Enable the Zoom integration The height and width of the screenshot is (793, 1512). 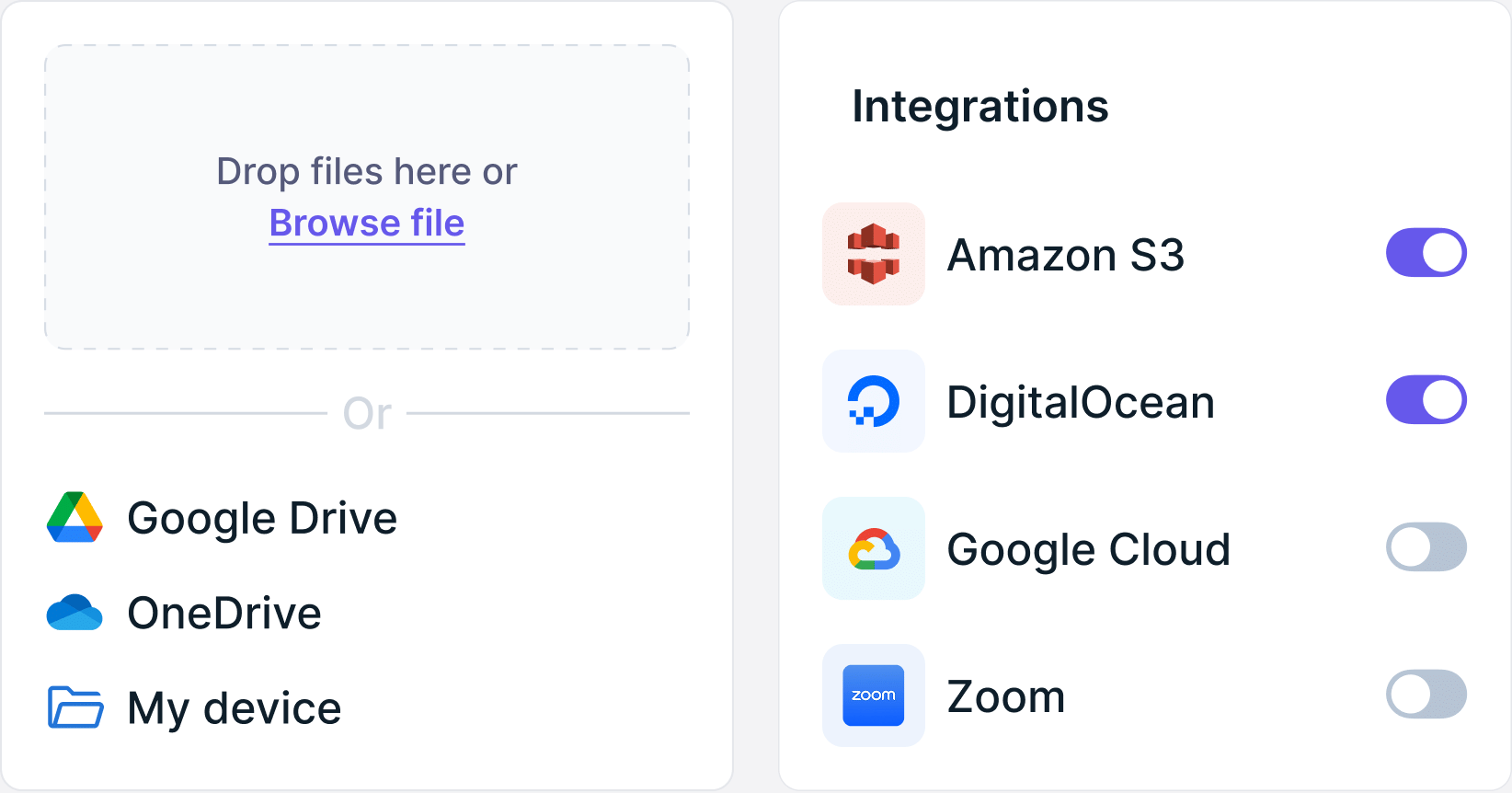tap(1426, 695)
